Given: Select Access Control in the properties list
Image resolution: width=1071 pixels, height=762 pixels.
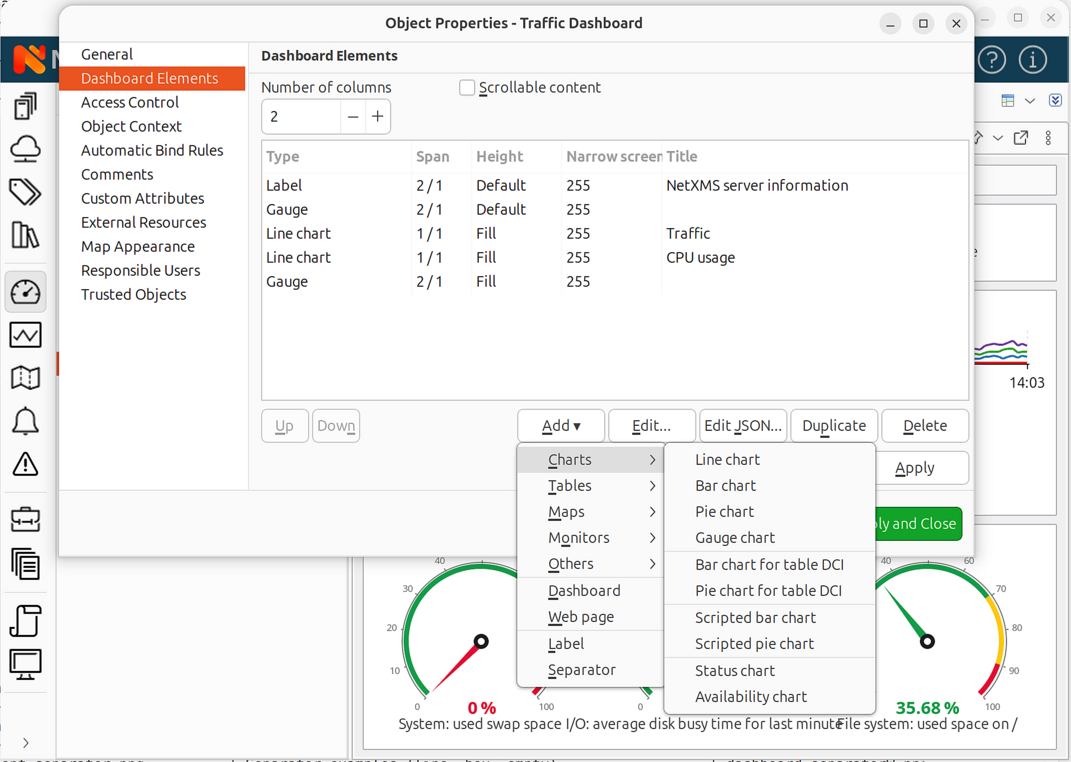Looking at the screenshot, I should 130,102.
